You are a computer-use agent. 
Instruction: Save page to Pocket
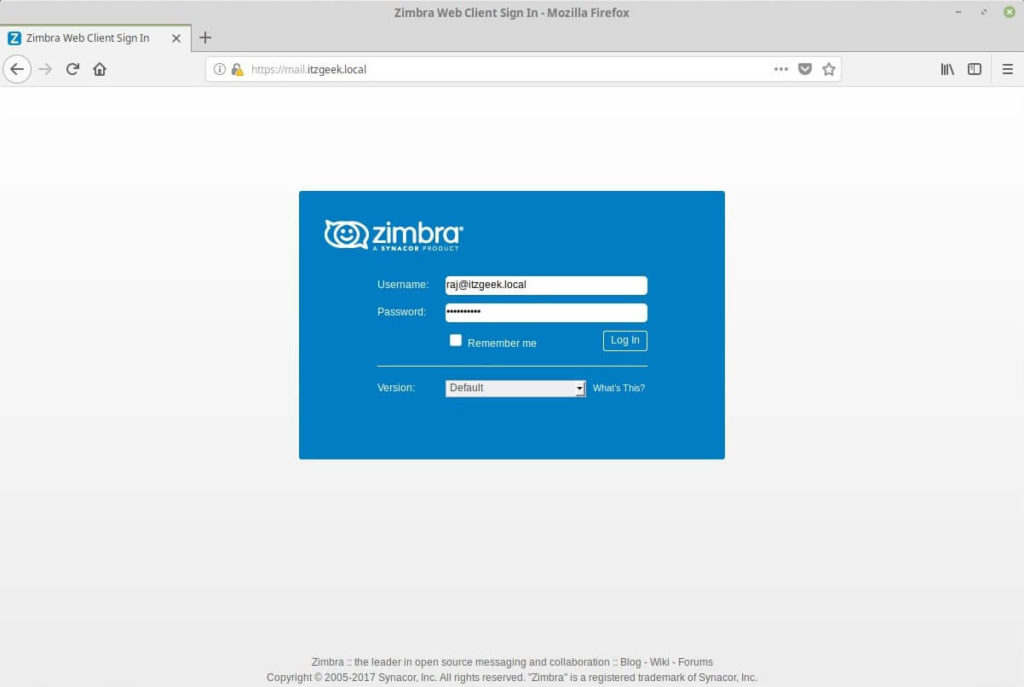tap(805, 69)
